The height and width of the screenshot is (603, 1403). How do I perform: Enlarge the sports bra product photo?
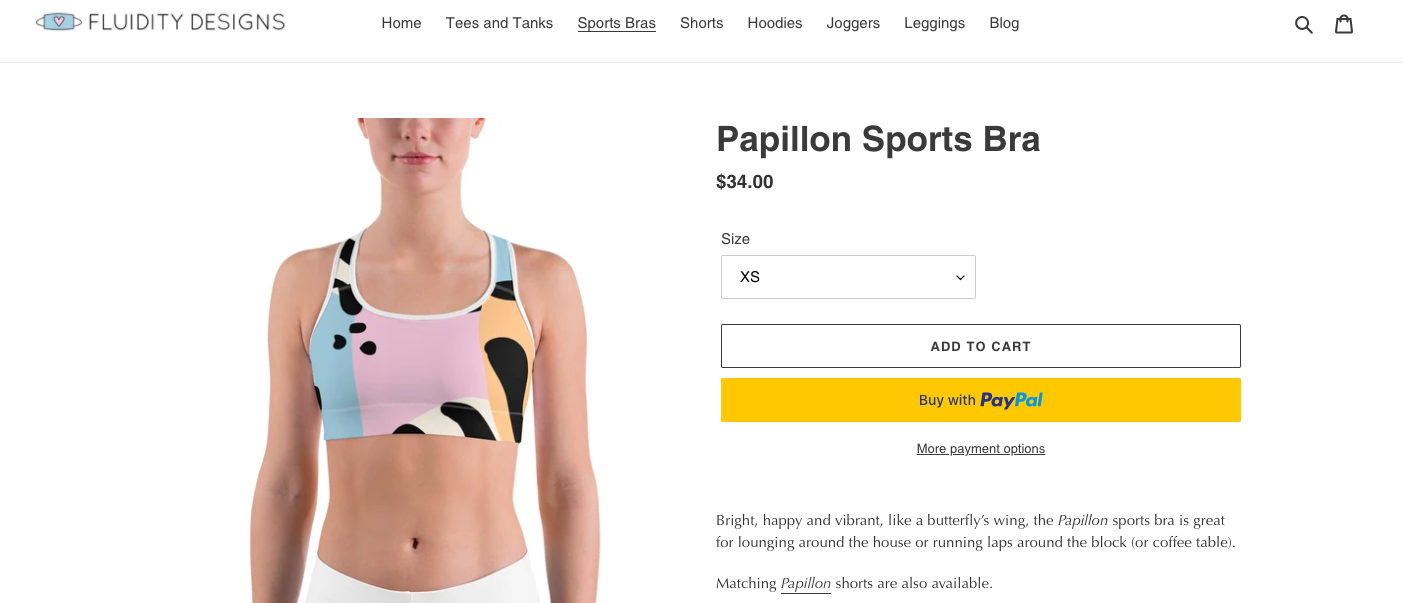pos(424,360)
